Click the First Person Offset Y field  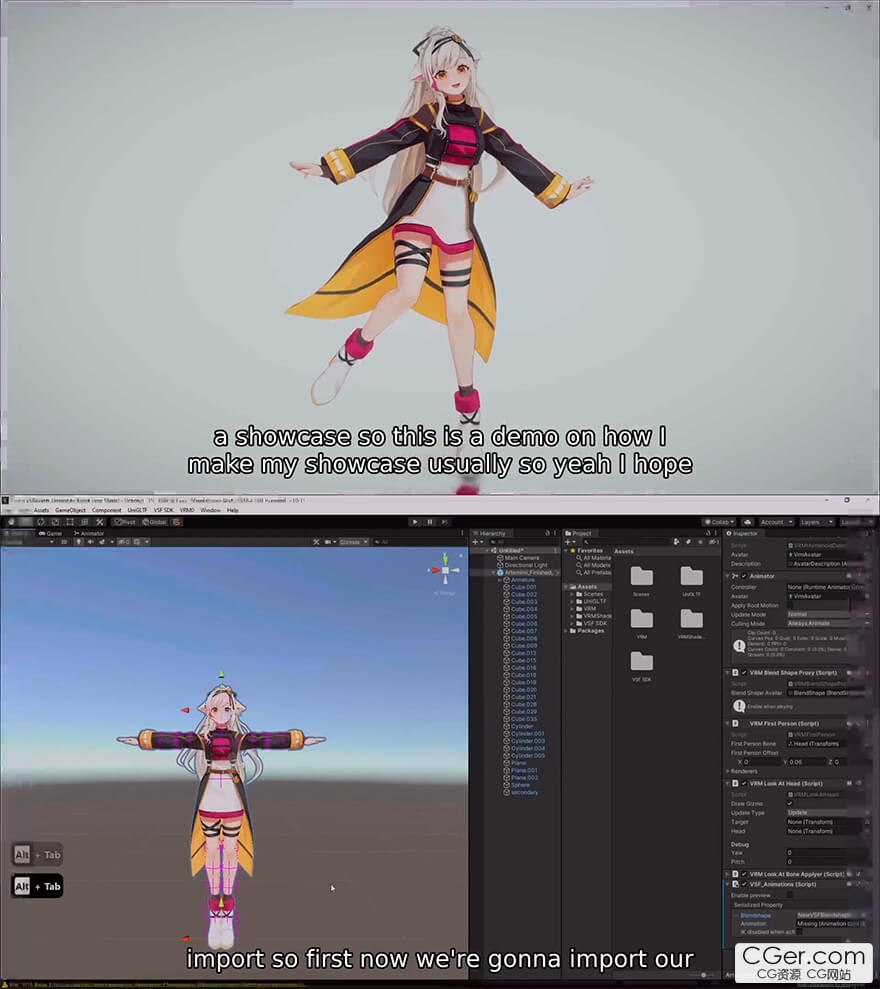(807, 762)
